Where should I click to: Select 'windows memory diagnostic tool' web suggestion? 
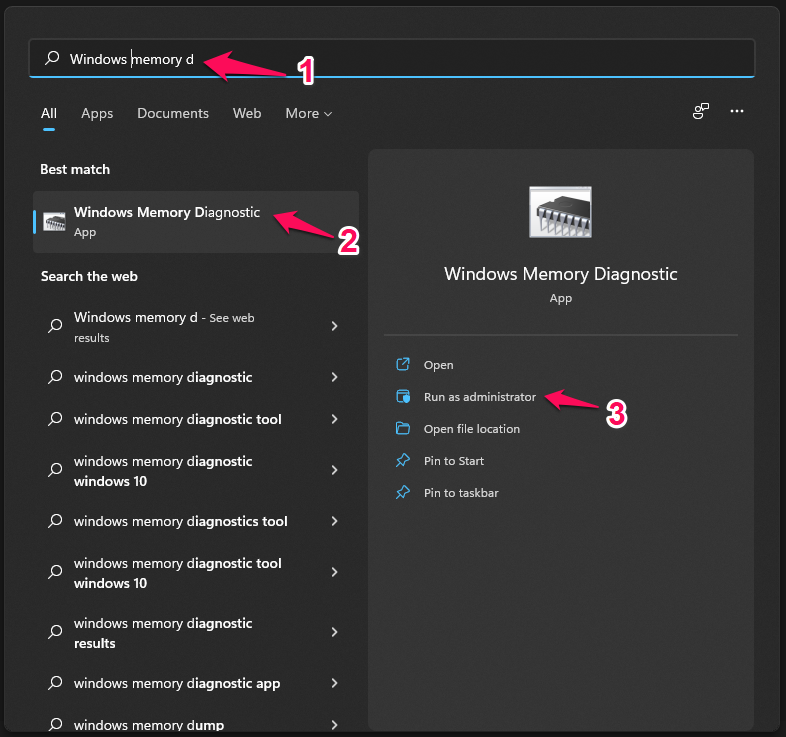pos(195,420)
